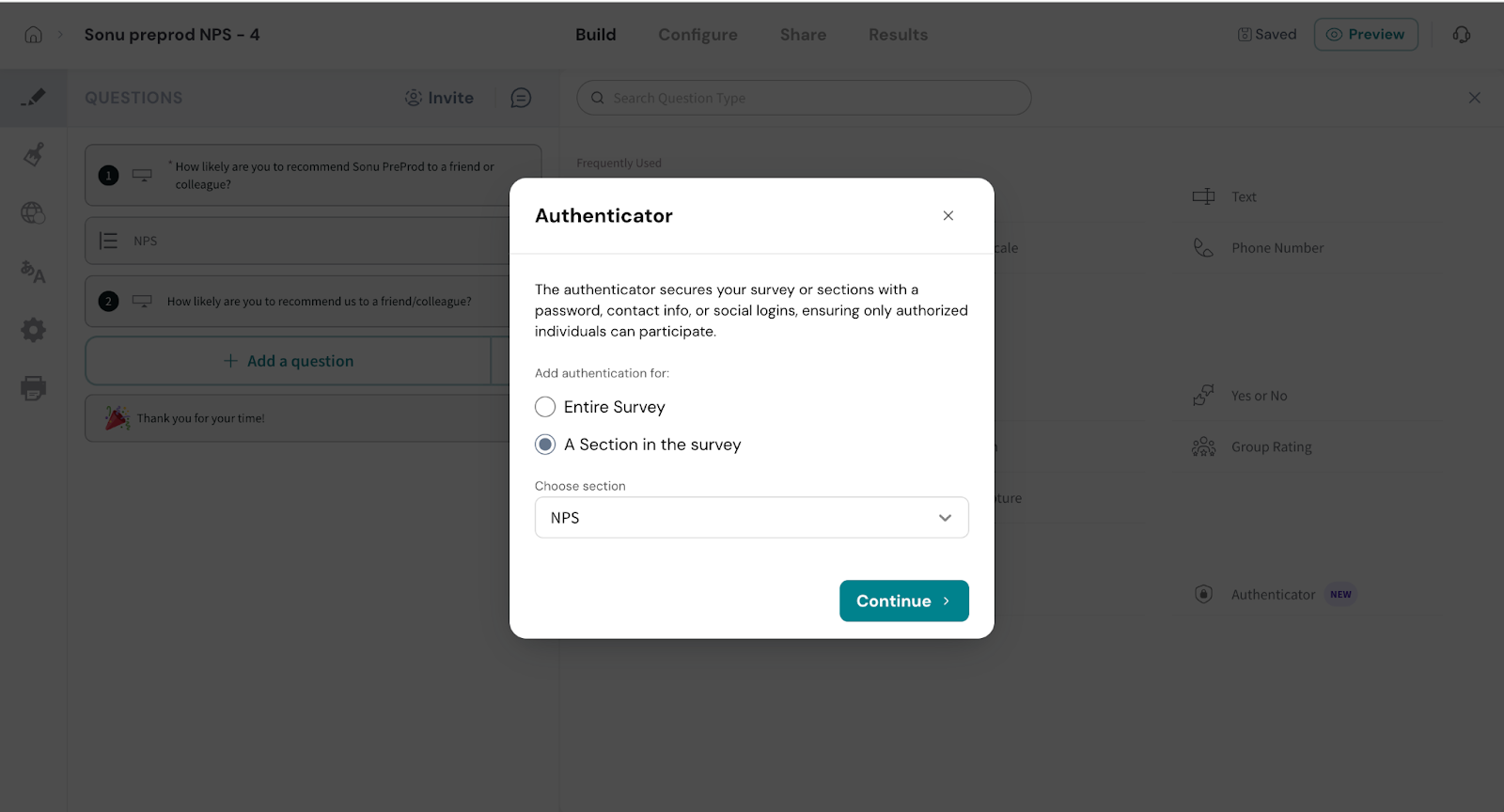This screenshot has width=1504, height=812.
Task: Select the Entire Survey radio option
Action: (545, 407)
